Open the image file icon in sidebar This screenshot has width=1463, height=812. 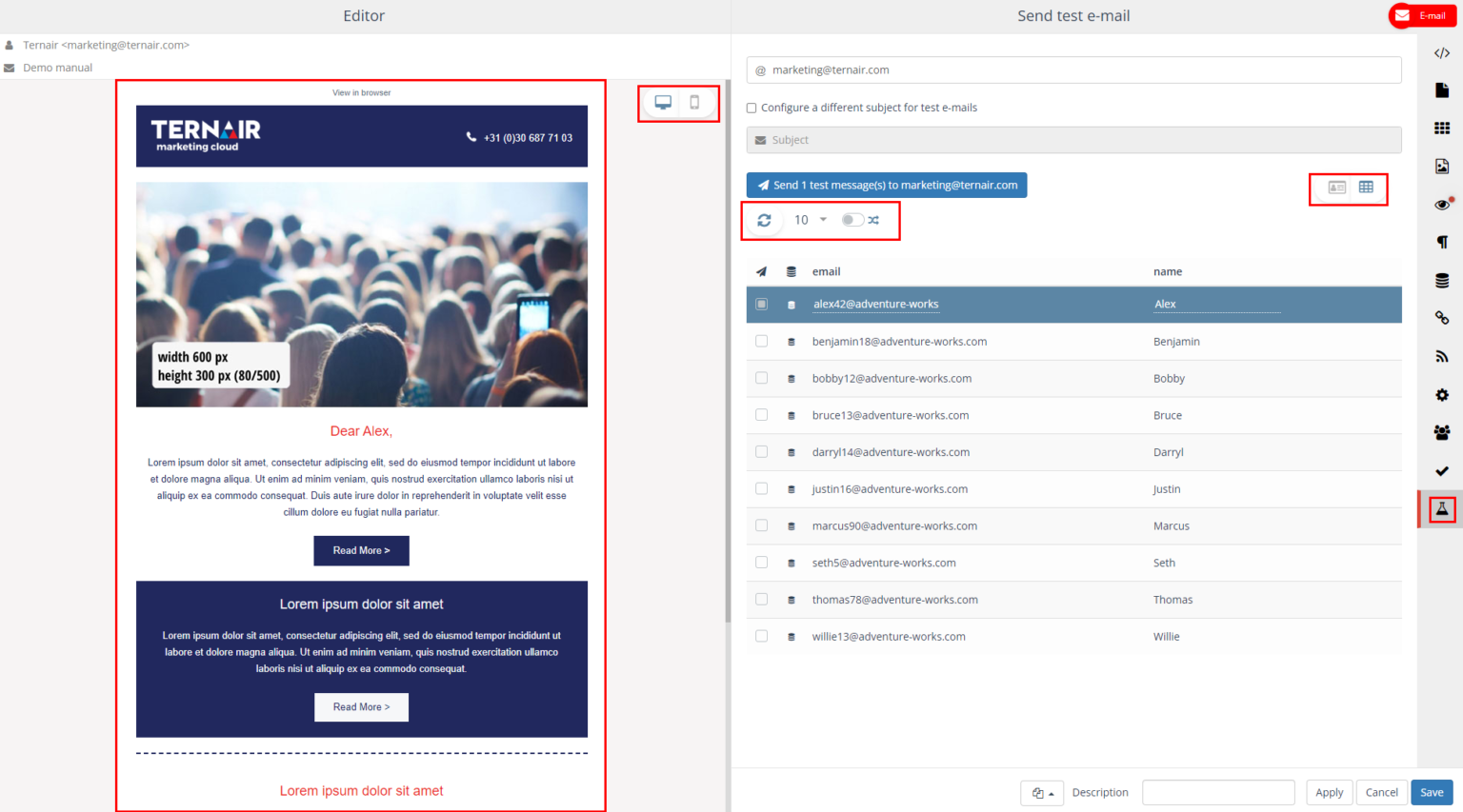tap(1442, 167)
